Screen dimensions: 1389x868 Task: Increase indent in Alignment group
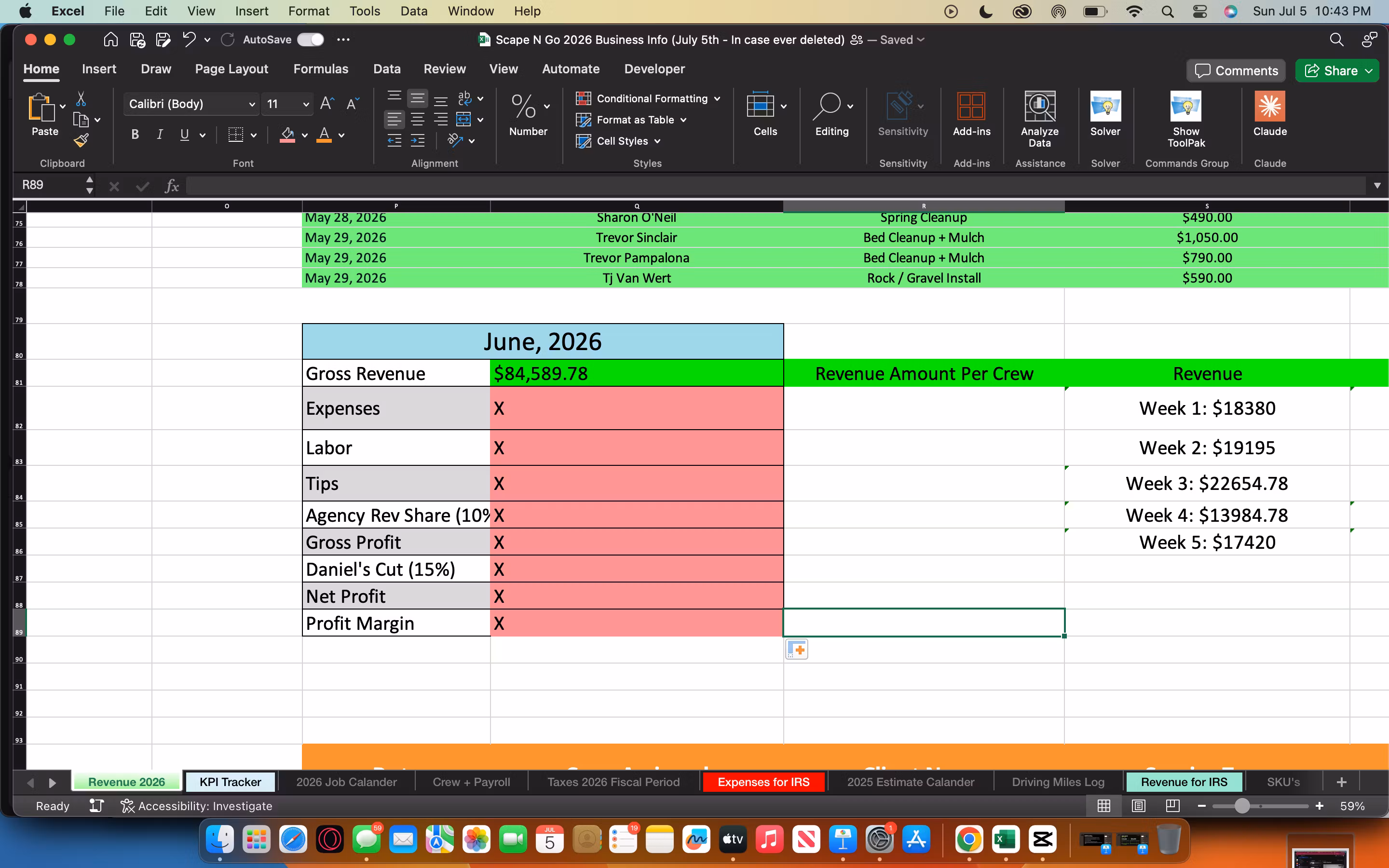tap(418, 141)
